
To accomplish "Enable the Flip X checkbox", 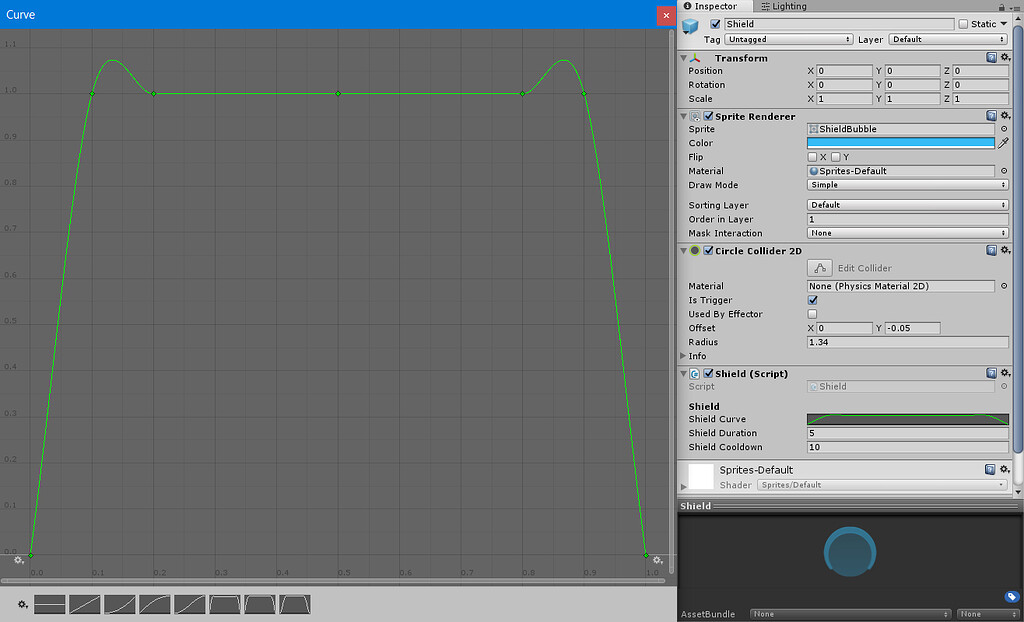I will 812,157.
